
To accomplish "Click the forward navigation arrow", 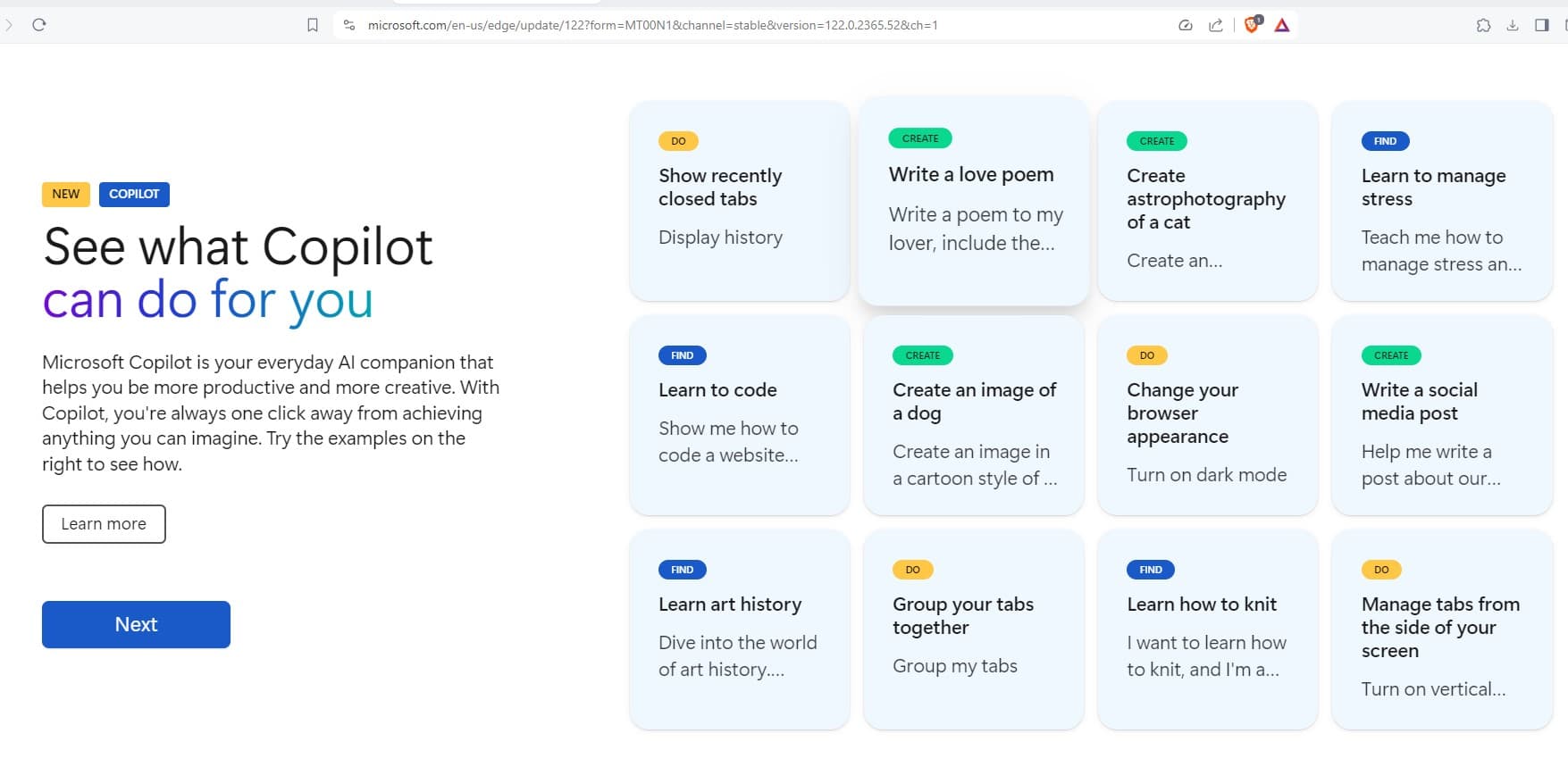I will 9,25.
